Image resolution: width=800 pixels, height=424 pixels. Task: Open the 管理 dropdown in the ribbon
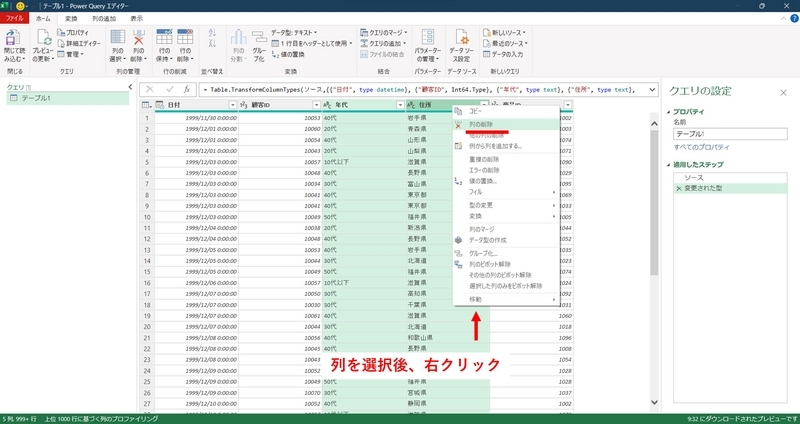(x=70, y=54)
